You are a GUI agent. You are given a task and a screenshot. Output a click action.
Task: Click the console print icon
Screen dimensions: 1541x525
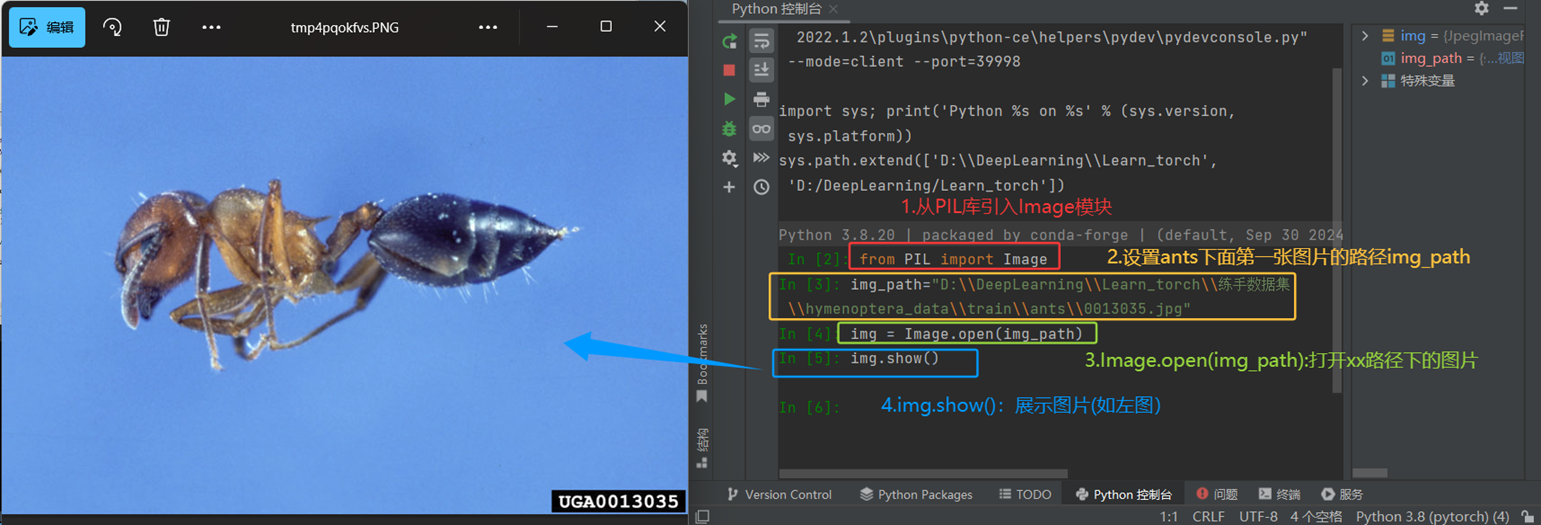[761, 99]
